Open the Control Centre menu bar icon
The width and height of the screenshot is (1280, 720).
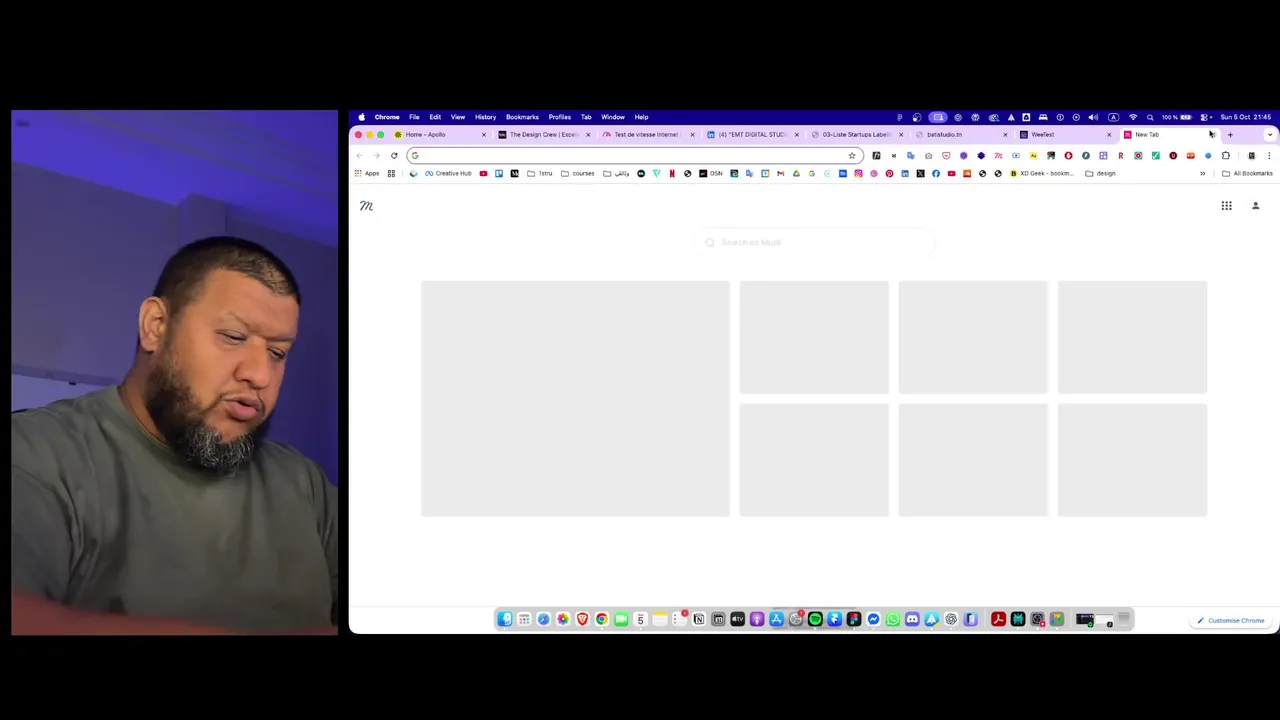pyautogui.click(x=1204, y=117)
